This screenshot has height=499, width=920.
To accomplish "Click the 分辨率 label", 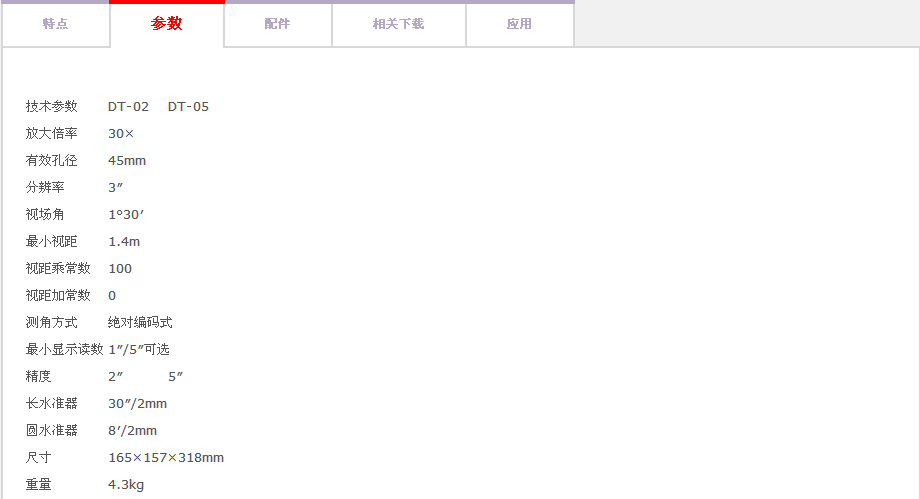I will coord(45,188).
